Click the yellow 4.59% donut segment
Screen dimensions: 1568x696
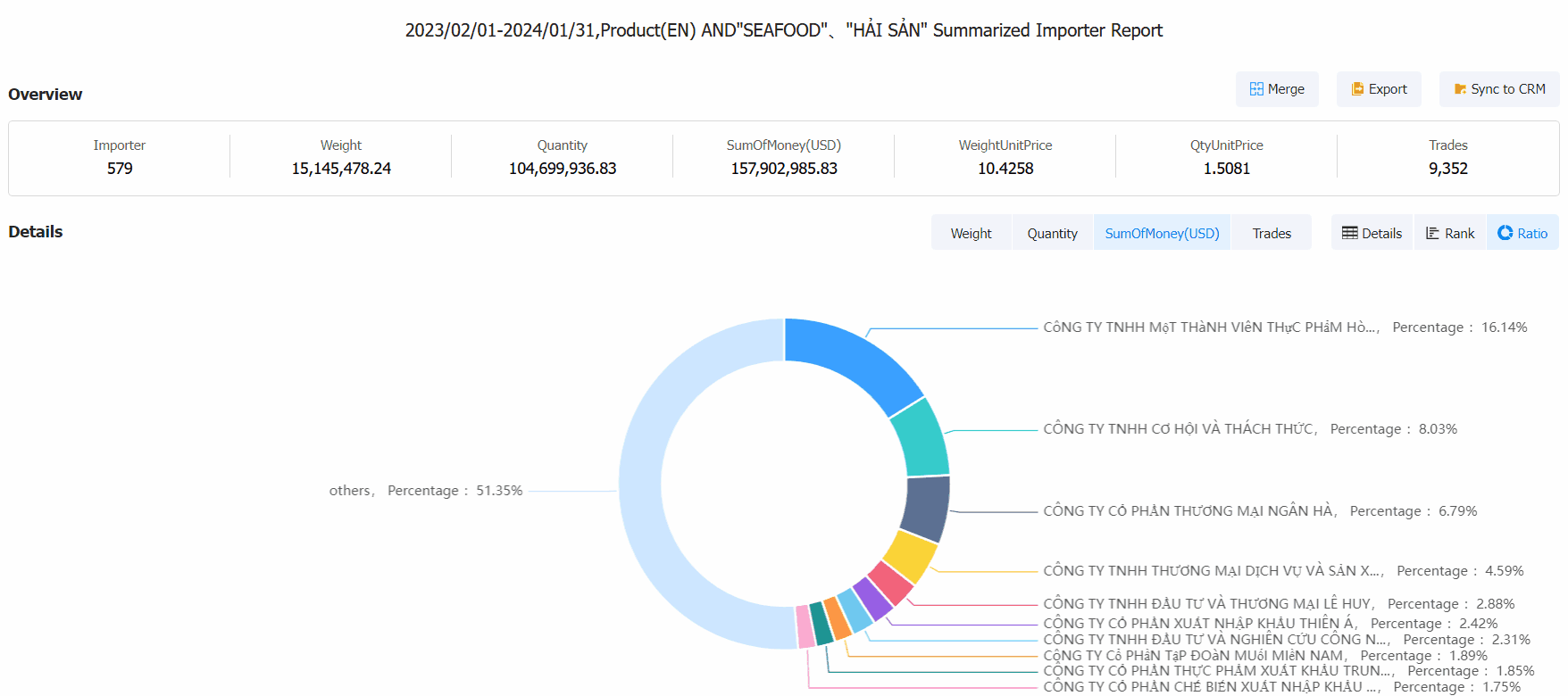click(911, 555)
